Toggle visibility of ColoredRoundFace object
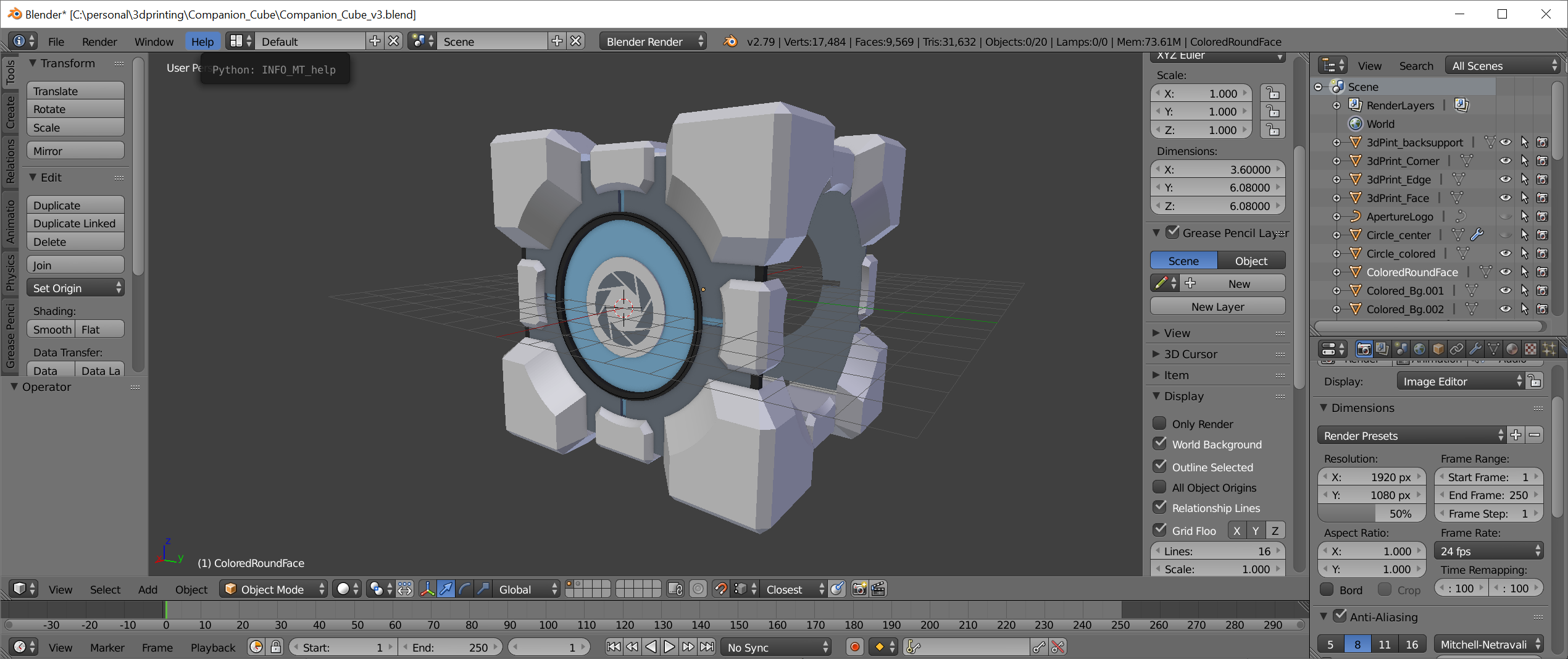This screenshot has height=659, width=1568. coord(1506,272)
